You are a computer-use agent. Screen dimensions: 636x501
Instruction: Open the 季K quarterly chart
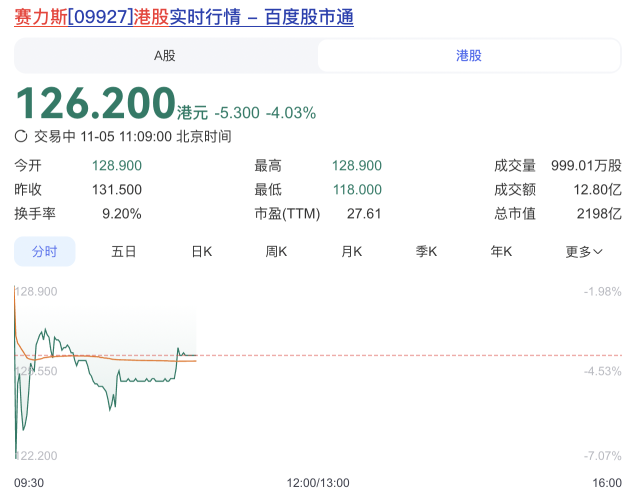coord(427,252)
